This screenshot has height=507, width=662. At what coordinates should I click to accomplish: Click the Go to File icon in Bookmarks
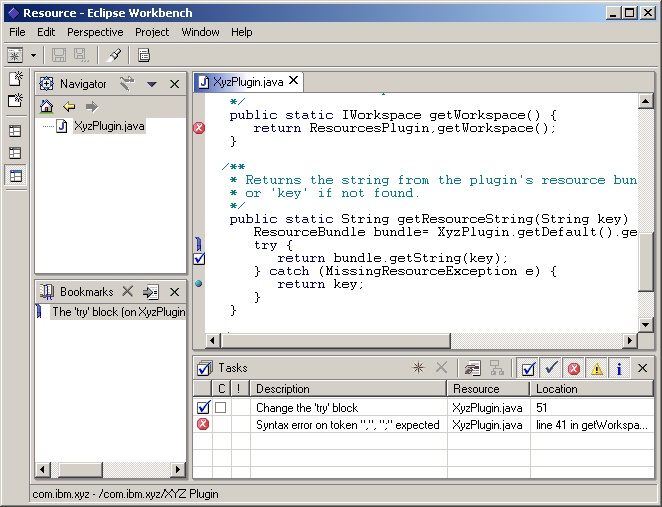(150, 292)
